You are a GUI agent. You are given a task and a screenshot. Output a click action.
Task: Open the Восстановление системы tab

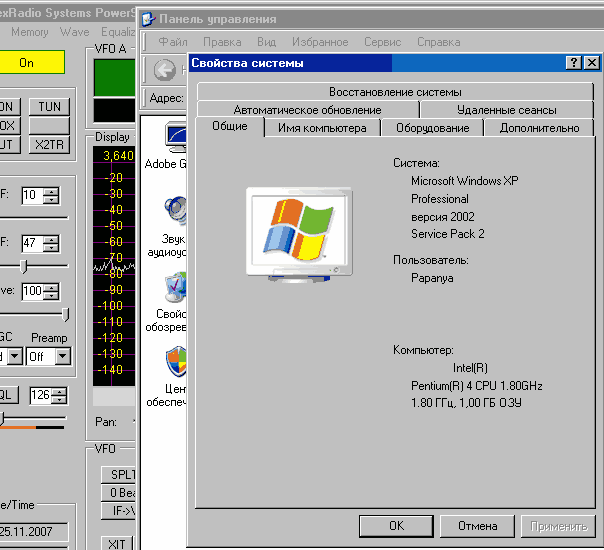pos(395,92)
